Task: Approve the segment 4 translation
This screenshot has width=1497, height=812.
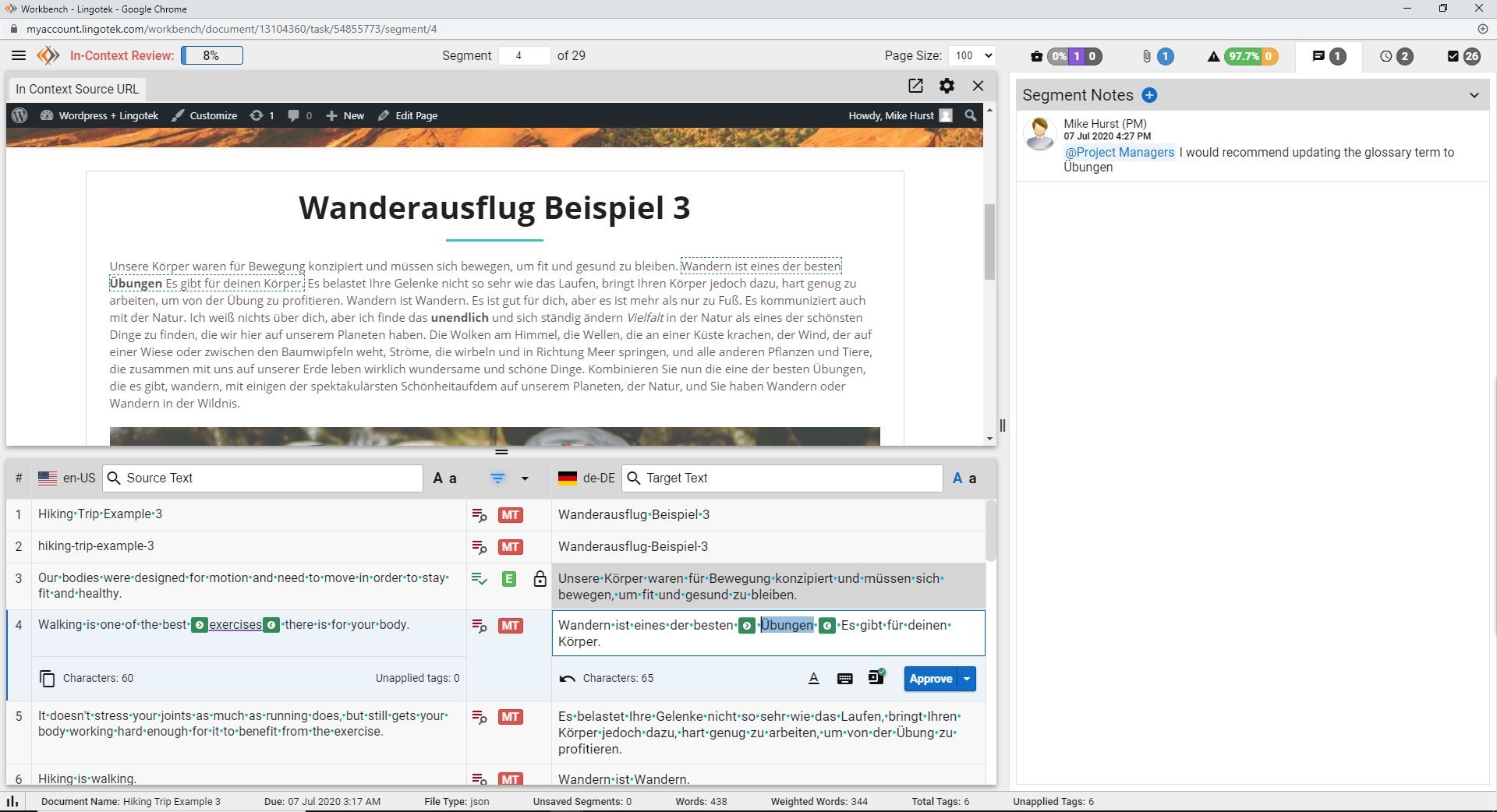Action: [930, 679]
